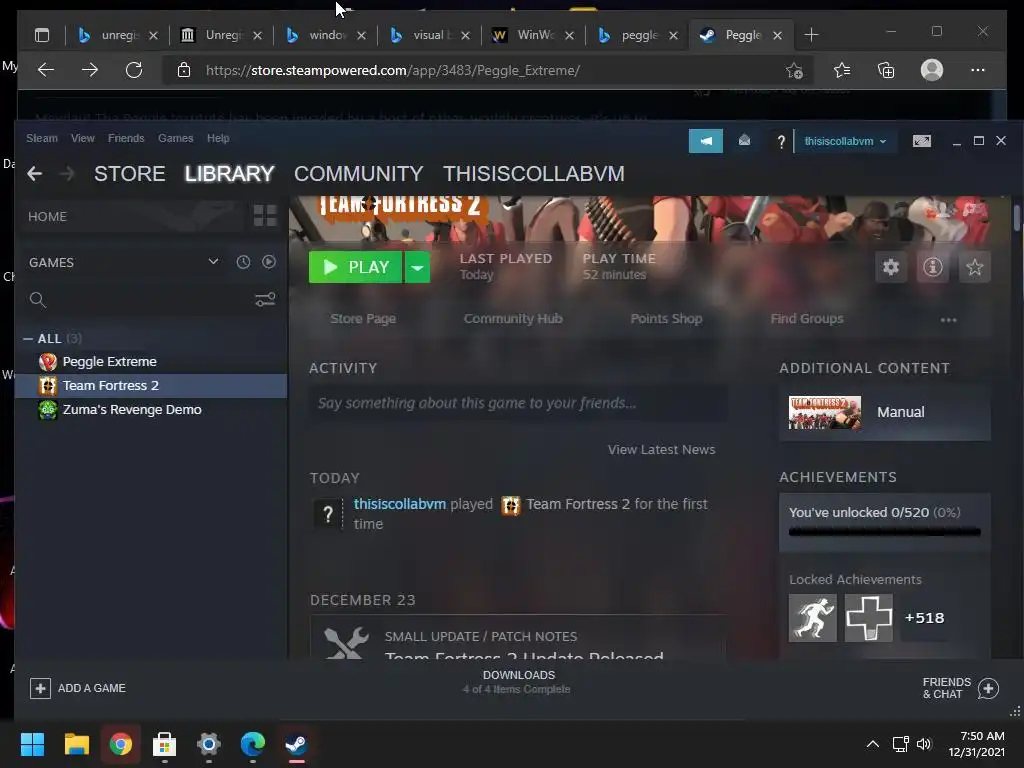Image resolution: width=1024 pixels, height=768 pixels.
Task: Switch to the COMMUNITY tab
Action: pos(359,174)
